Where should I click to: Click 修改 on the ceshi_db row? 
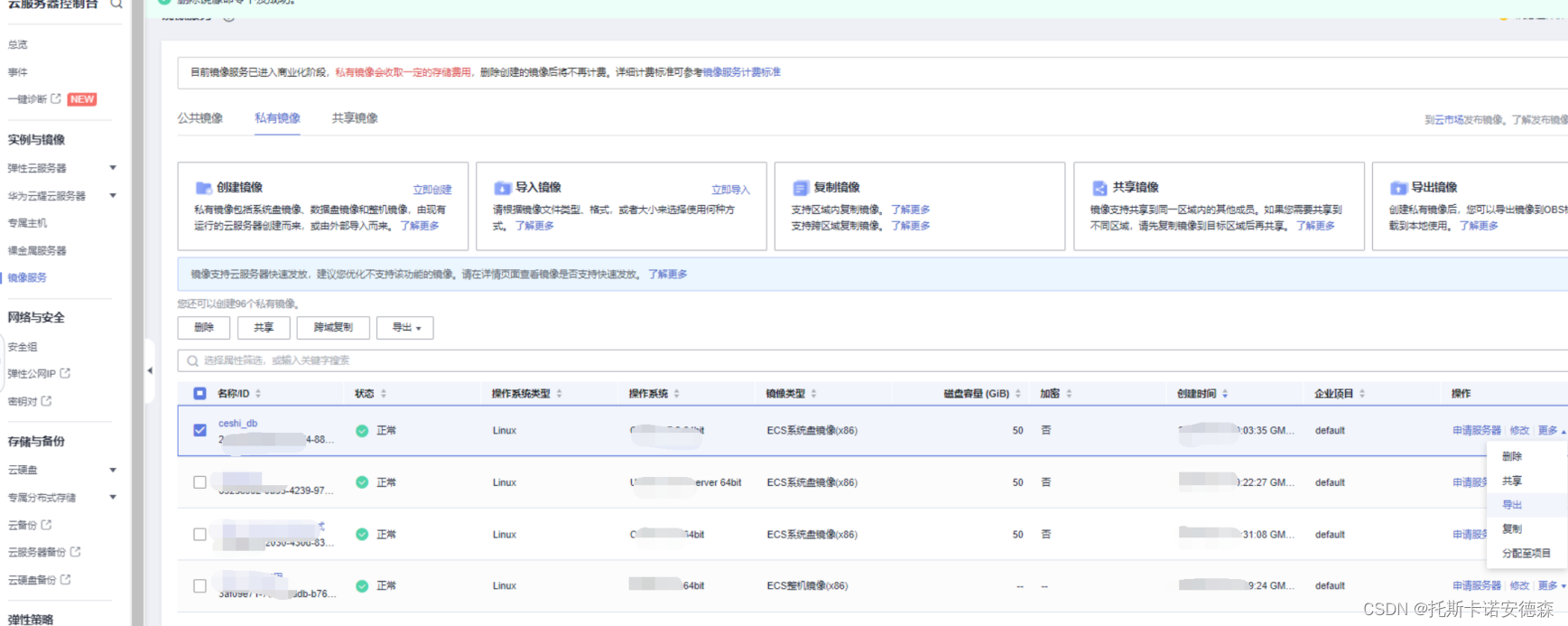1520,431
